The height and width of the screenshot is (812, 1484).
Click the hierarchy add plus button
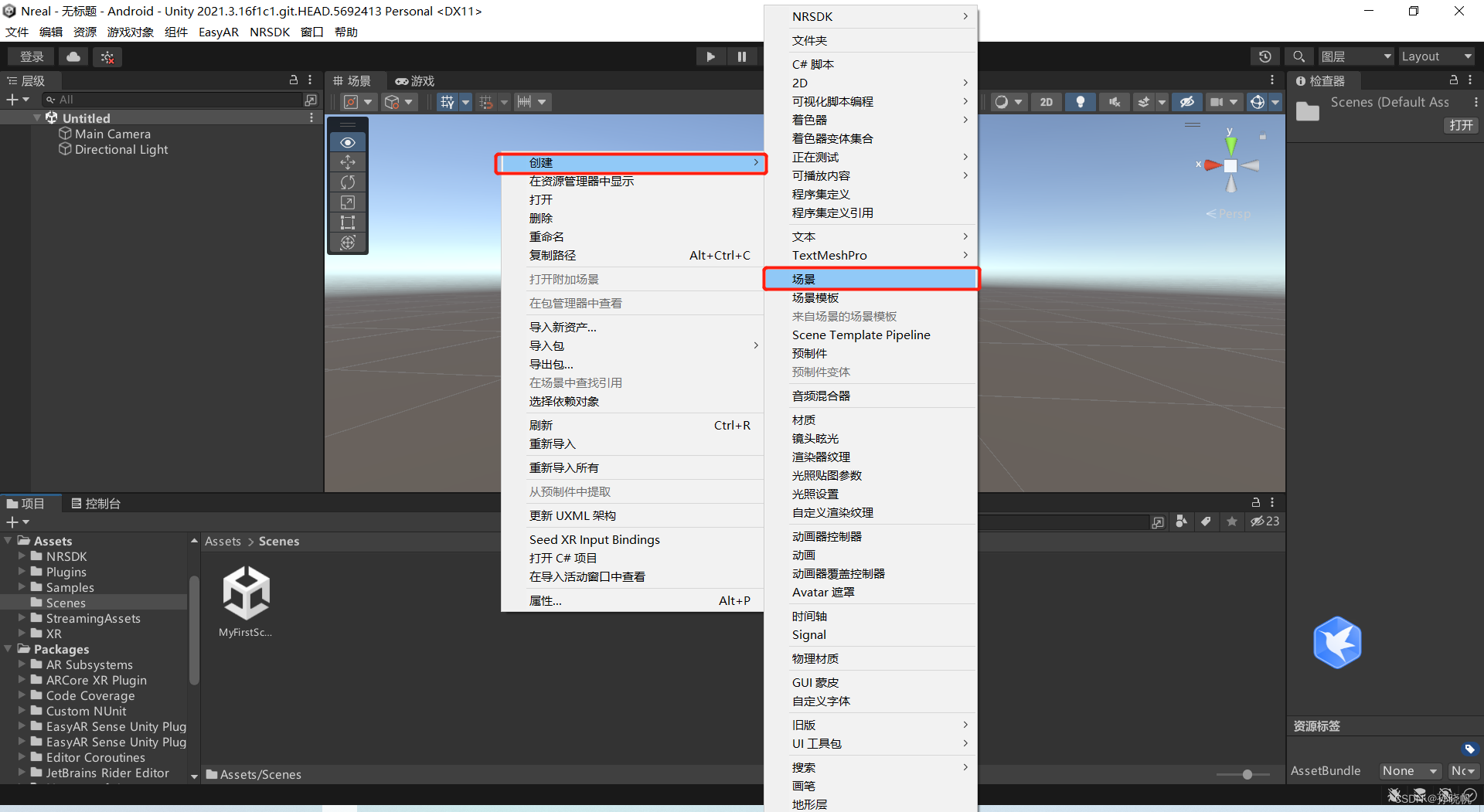point(12,100)
